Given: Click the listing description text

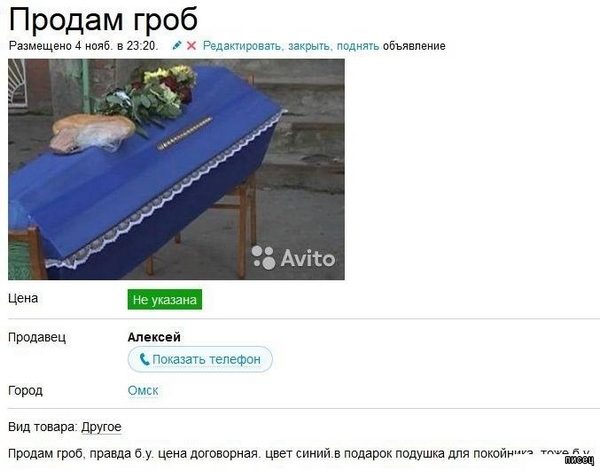Looking at the screenshot, I should coord(299,454).
